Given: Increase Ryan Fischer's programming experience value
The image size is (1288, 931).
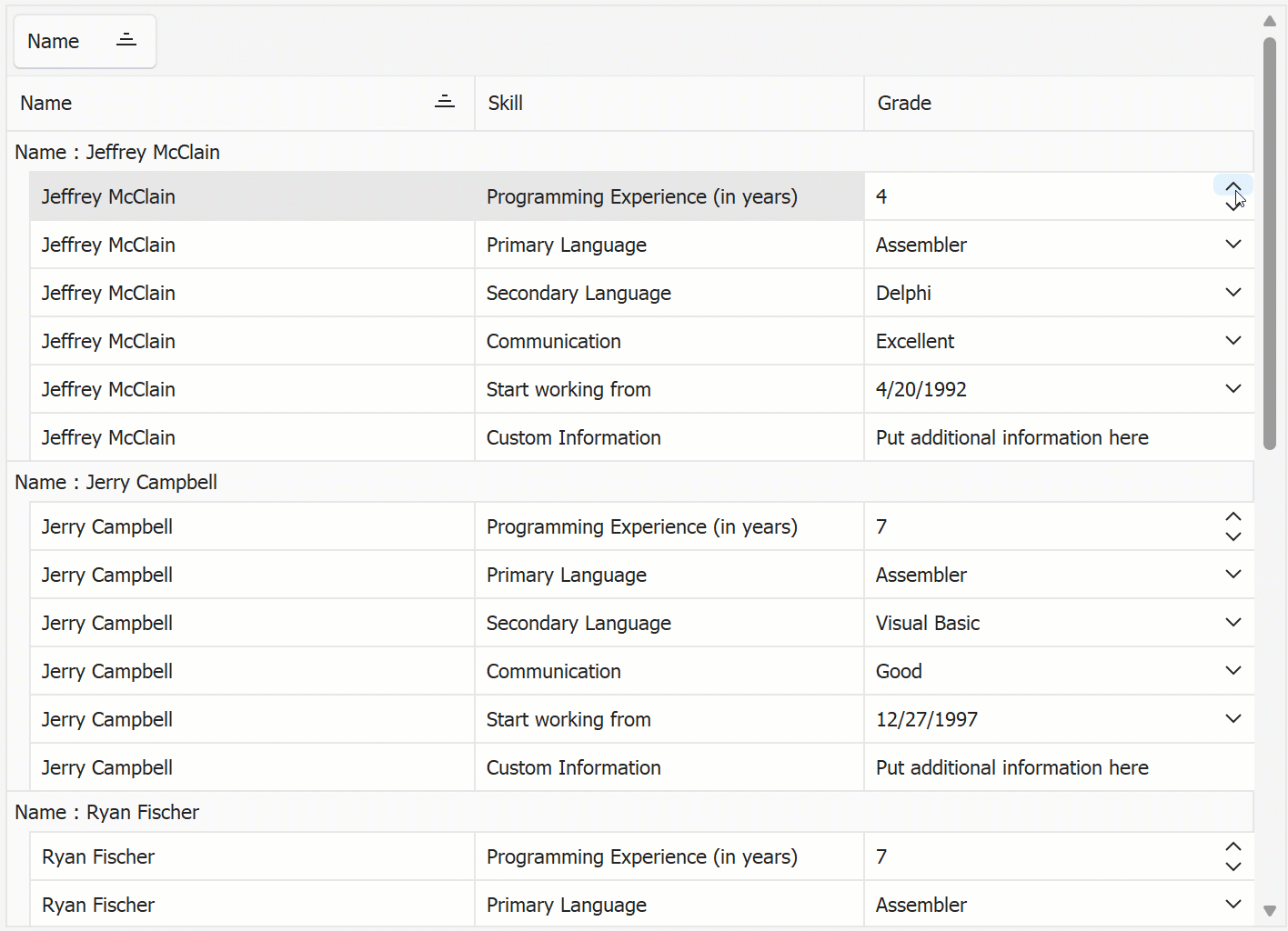Looking at the screenshot, I should pos(1233,846).
